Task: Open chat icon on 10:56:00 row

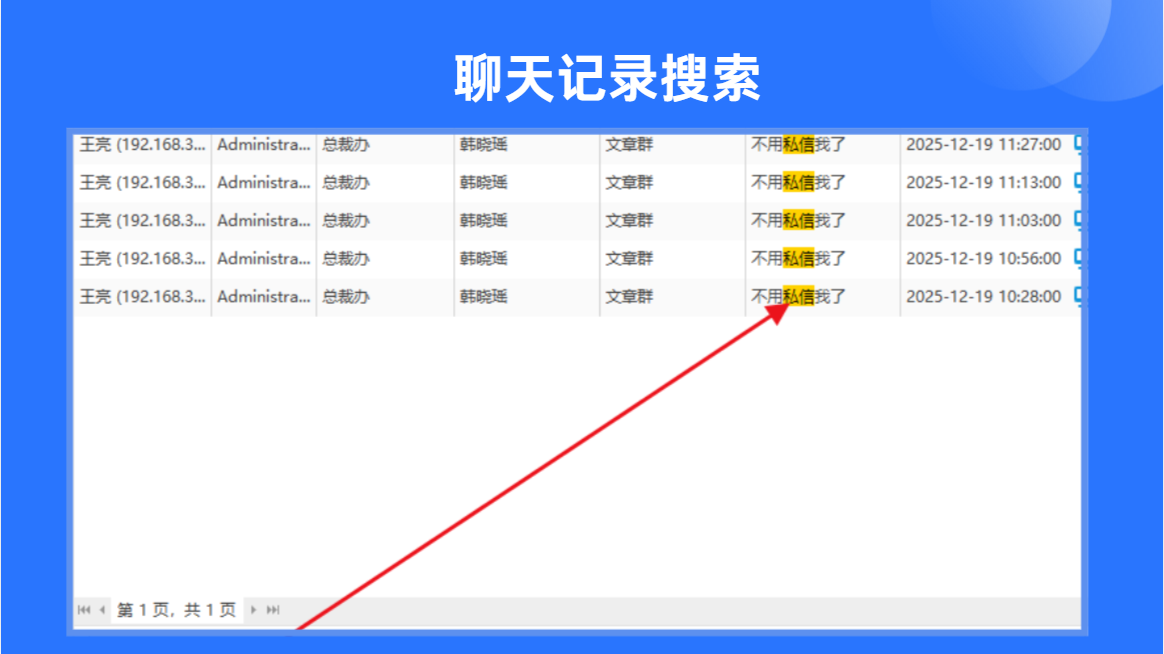Action: [x=1078, y=258]
